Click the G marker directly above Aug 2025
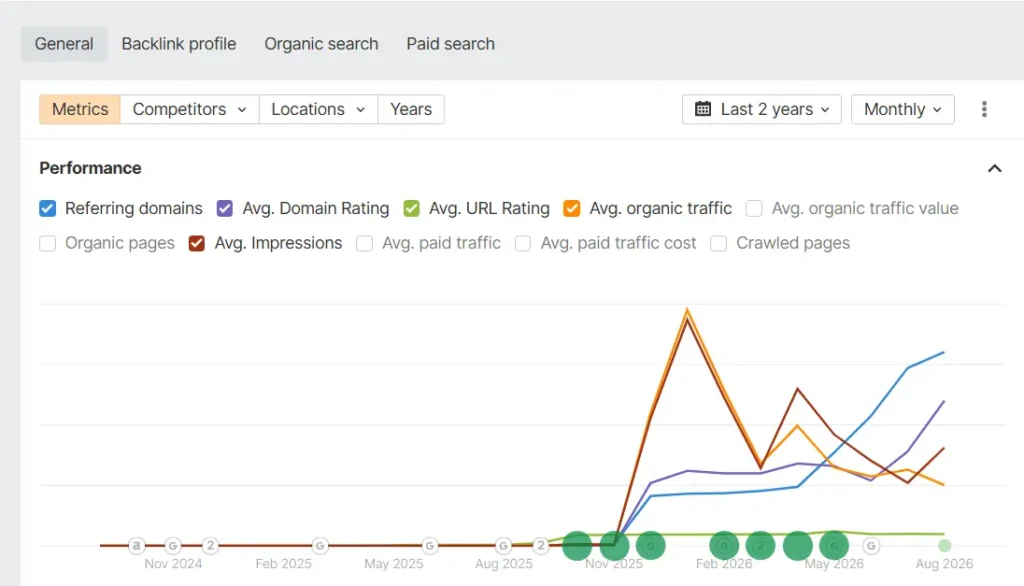Image resolution: width=1024 pixels, height=586 pixels. pyautogui.click(x=504, y=545)
